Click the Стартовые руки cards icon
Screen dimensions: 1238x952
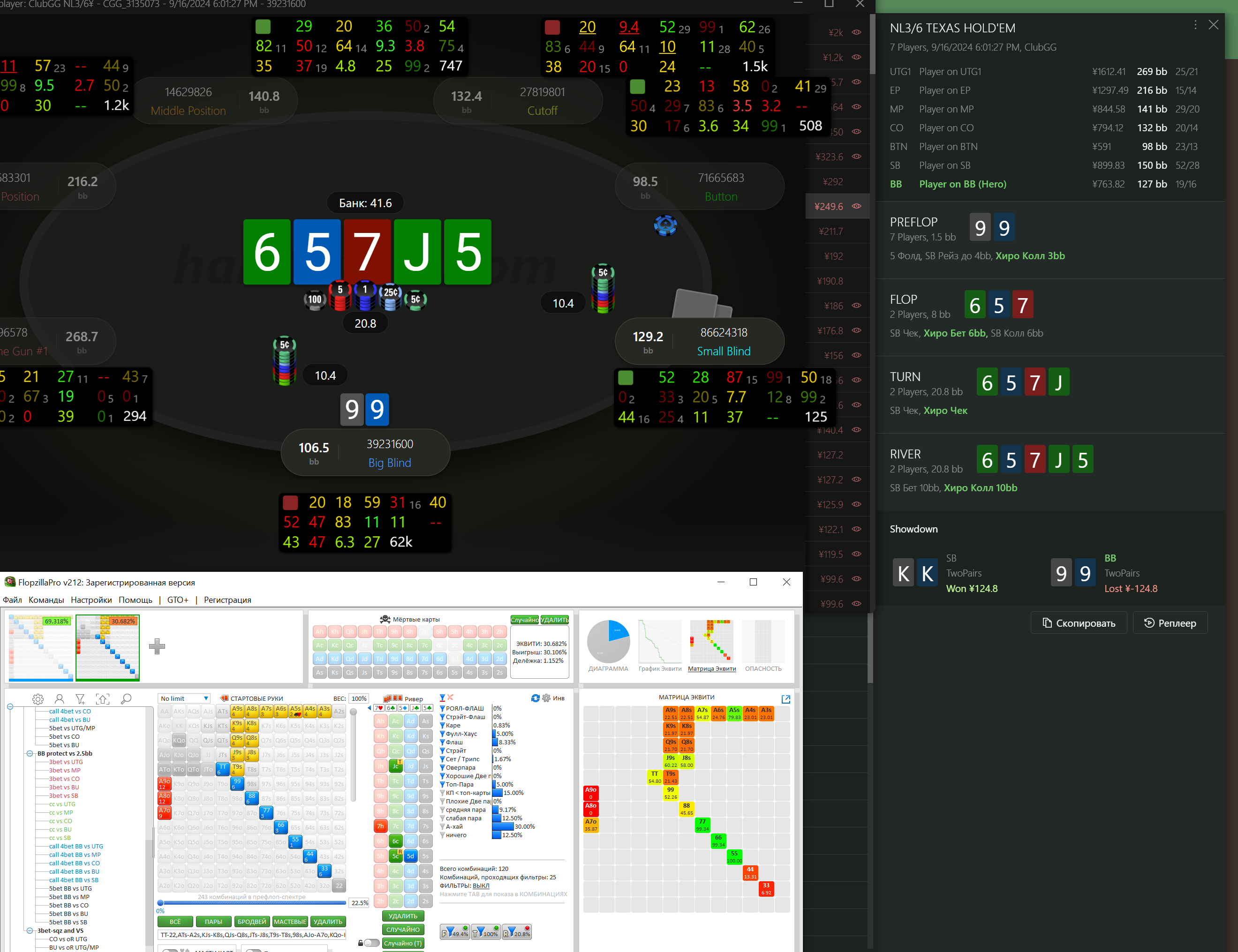(224, 699)
